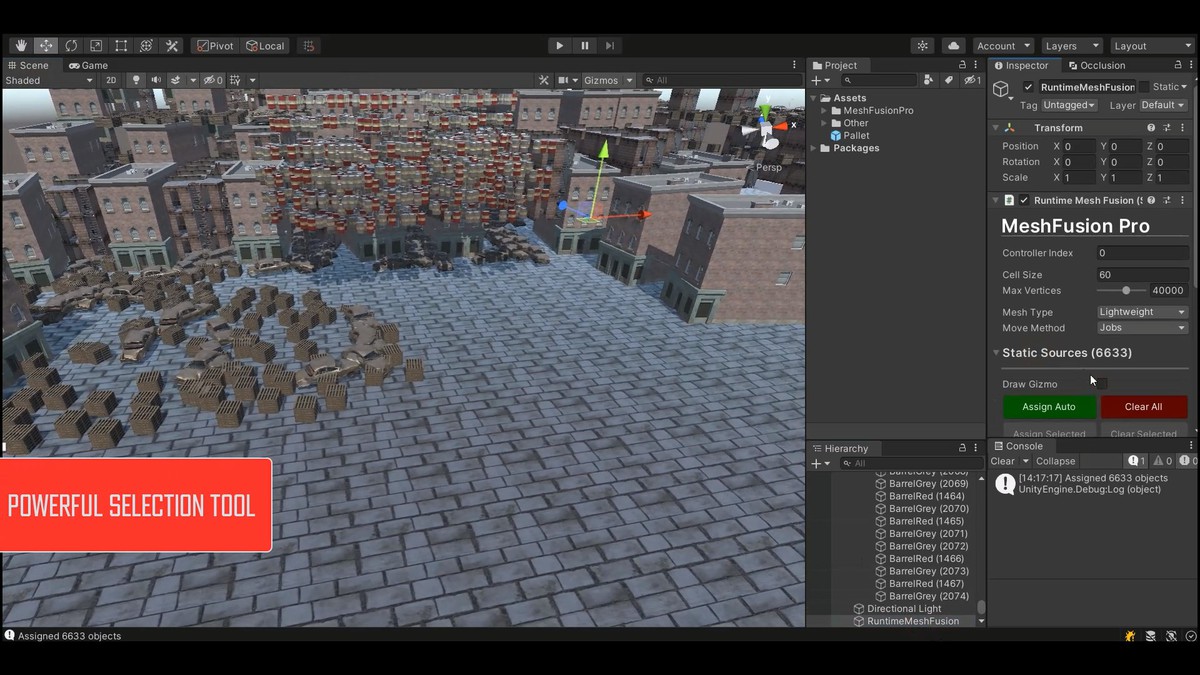Switch to the Scene tab
Image resolution: width=1200 pixels, height=675 pixels.
[27, 65]
